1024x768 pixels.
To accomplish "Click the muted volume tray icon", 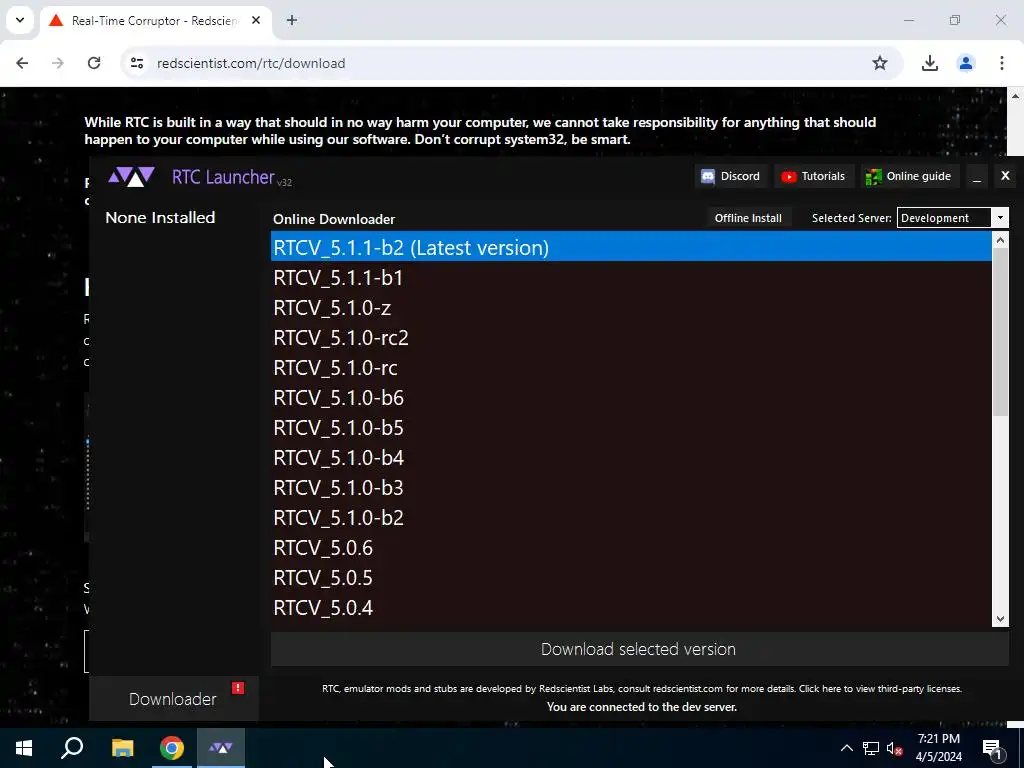I will coord(895,748).
